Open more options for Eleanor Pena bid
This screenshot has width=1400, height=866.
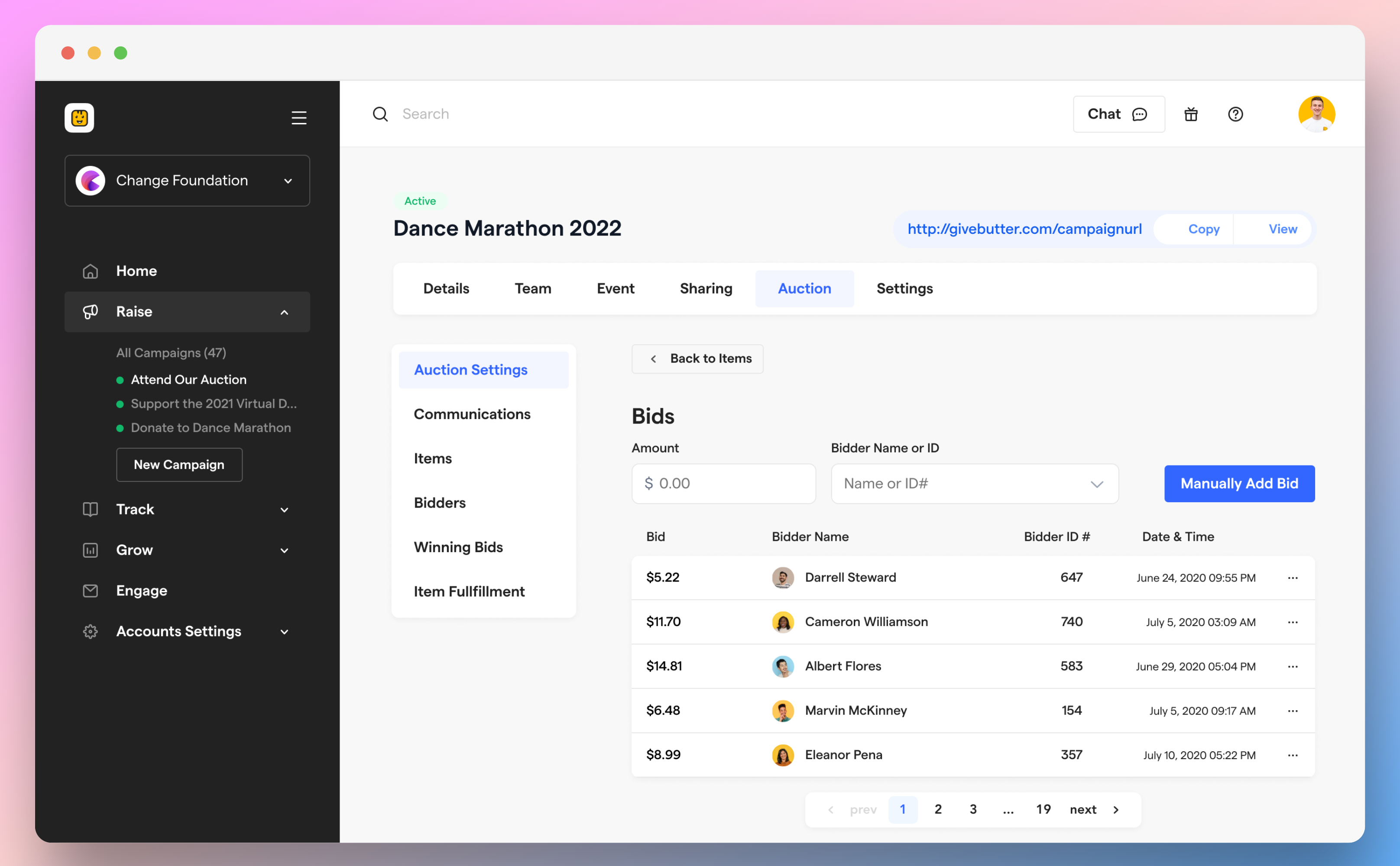tap(1293, 755)
